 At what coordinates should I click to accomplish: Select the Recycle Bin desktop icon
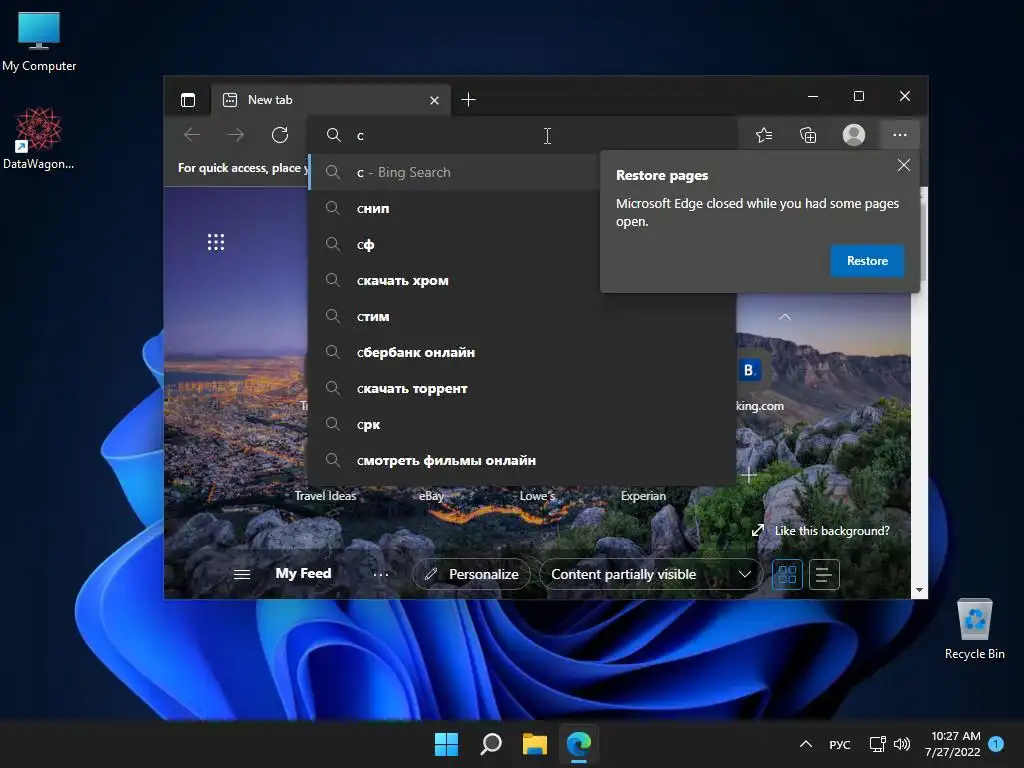tap(974, 629)
